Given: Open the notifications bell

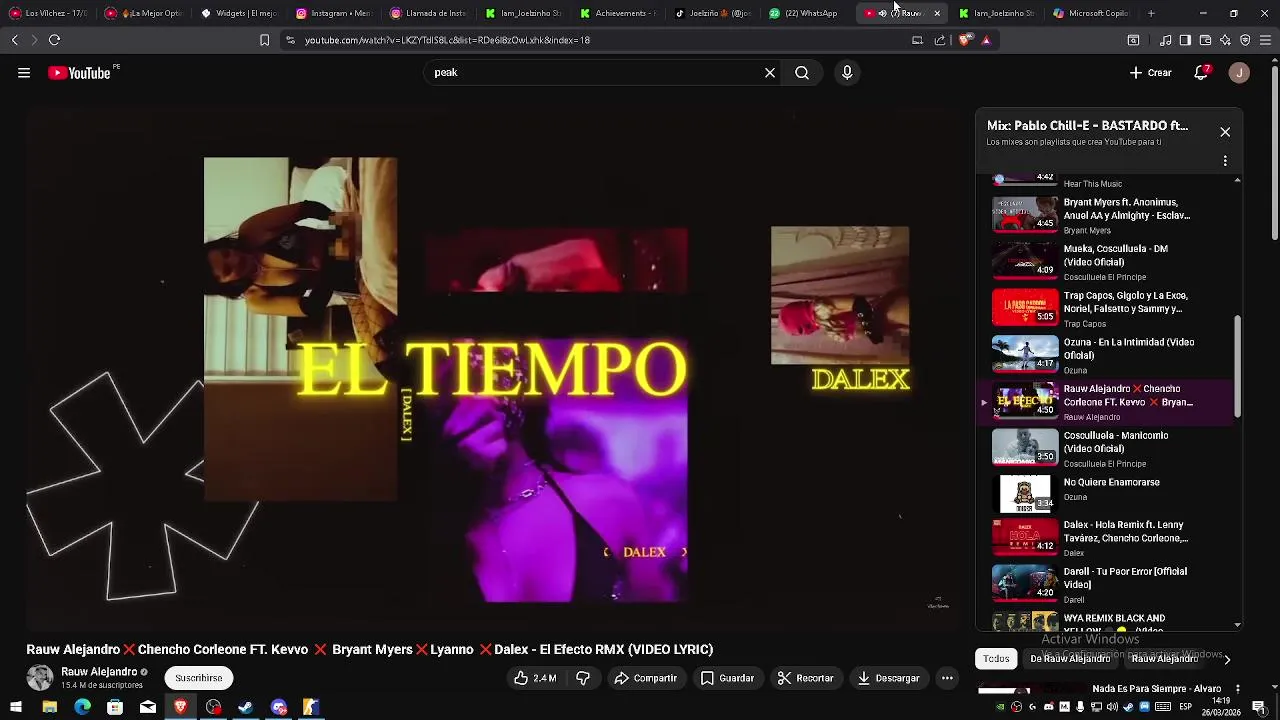Looking at the screenshot, I should click(x=1202, y=73).
